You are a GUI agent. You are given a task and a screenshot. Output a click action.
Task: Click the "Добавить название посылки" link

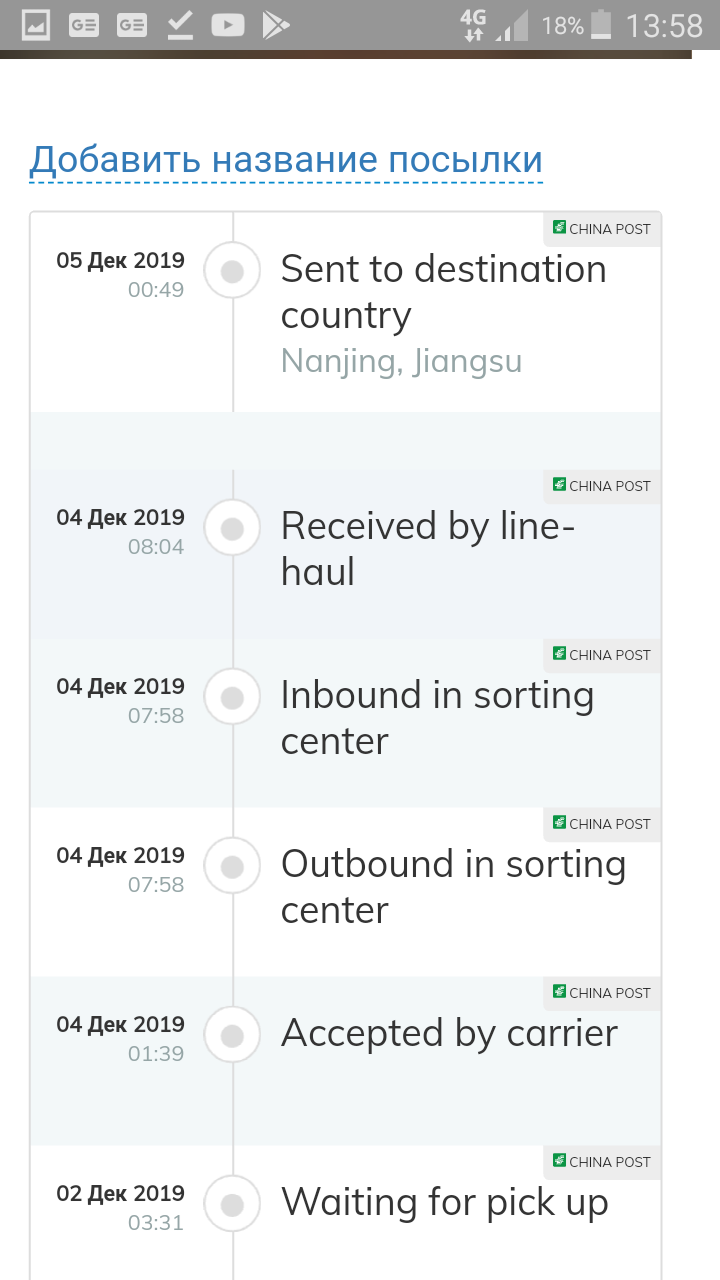coord(286,160)
